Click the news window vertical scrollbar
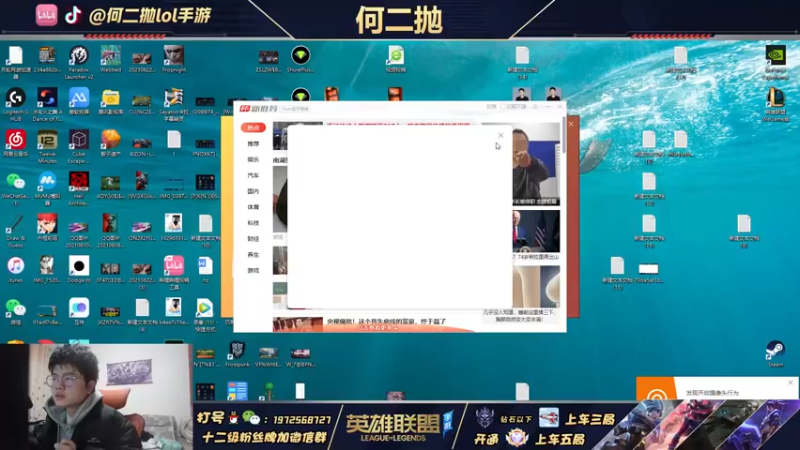The image size is (800, 450). coord(564,135)
